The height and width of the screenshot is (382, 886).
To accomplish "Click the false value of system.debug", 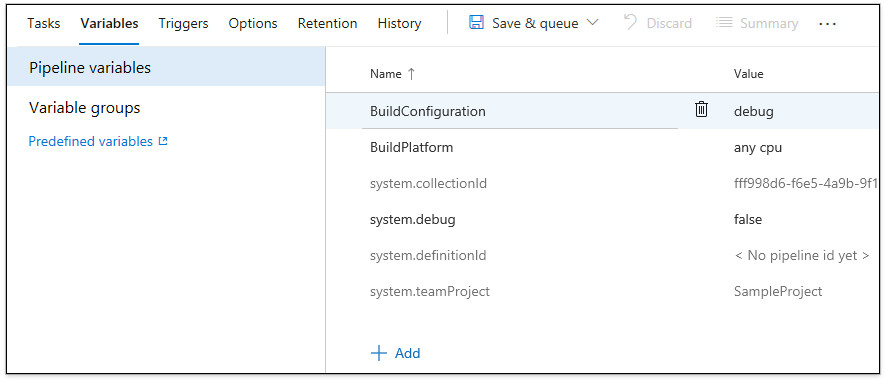I will click(748, 219).
